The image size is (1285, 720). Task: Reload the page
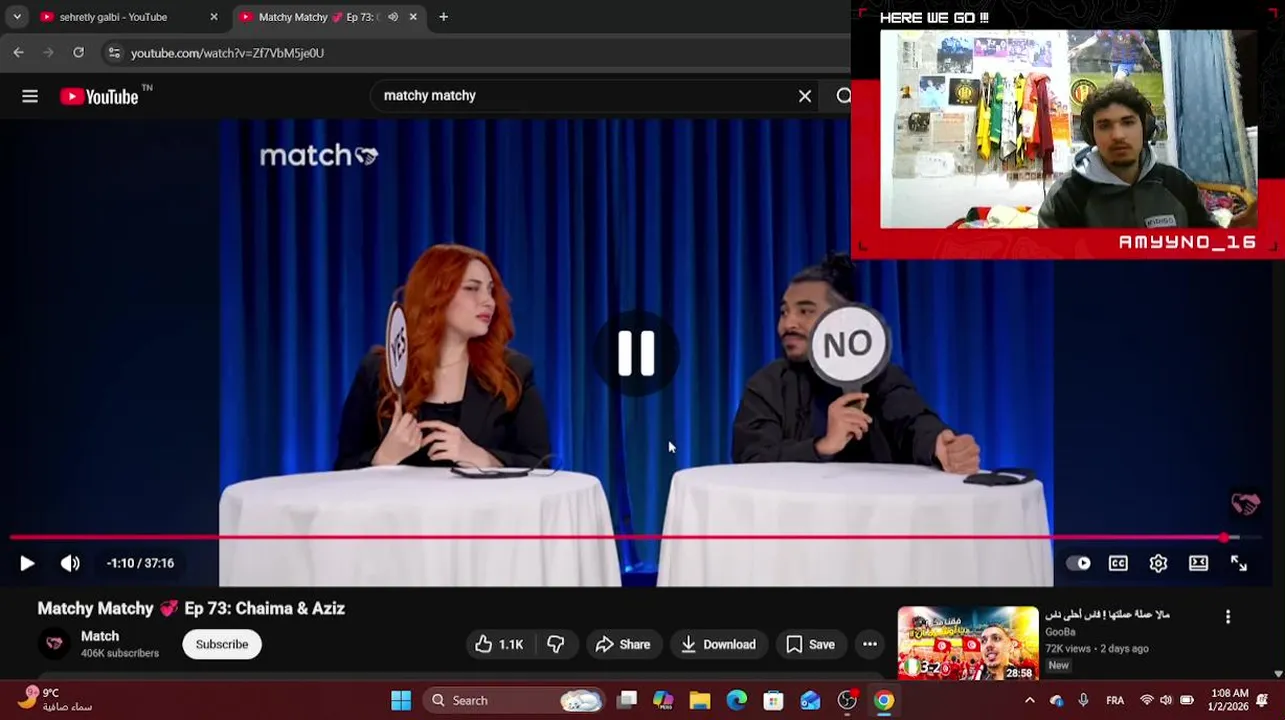pyautogui.click(x=79, y=52)
